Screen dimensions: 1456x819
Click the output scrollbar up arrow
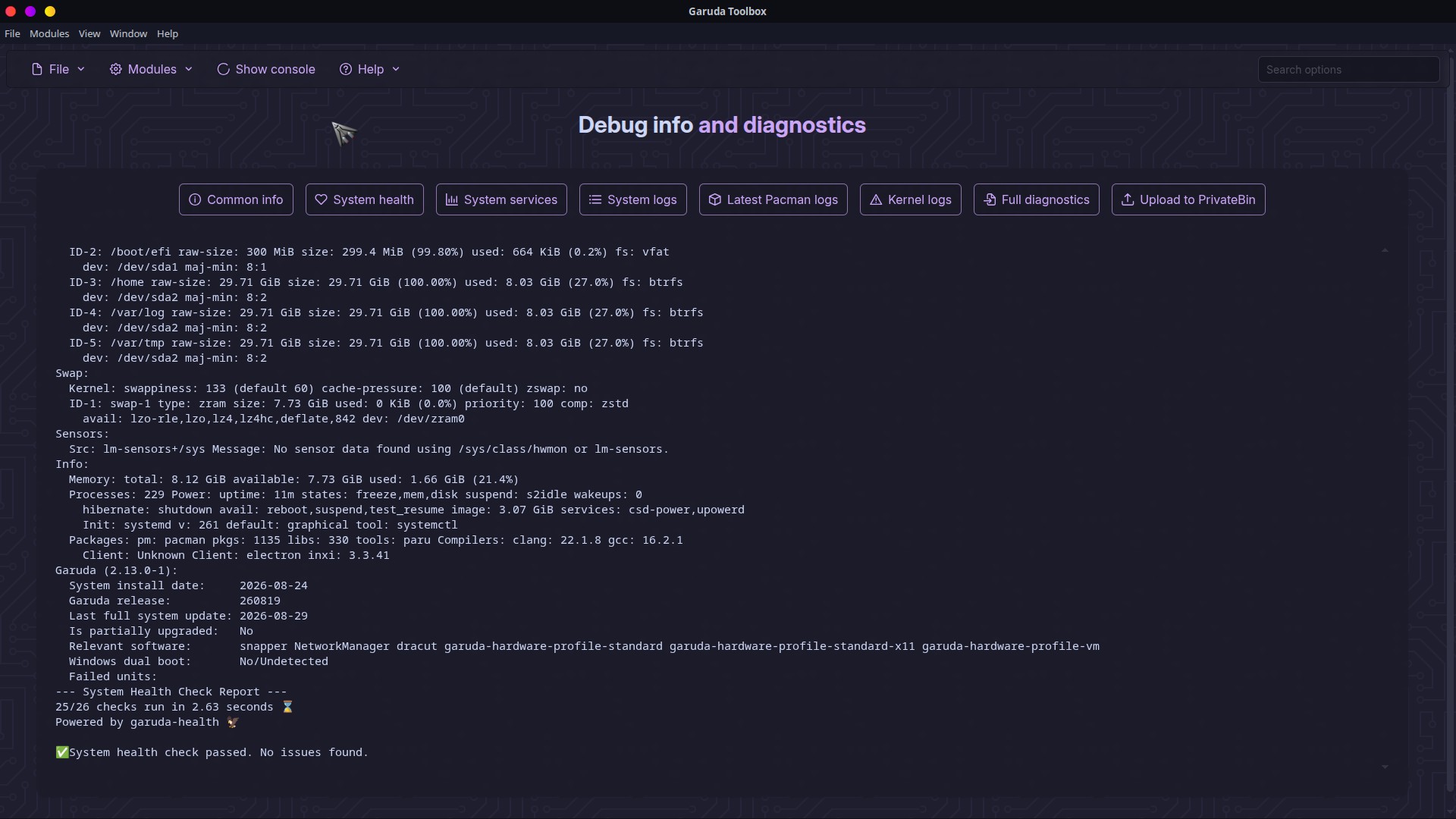coord(1385,251)
